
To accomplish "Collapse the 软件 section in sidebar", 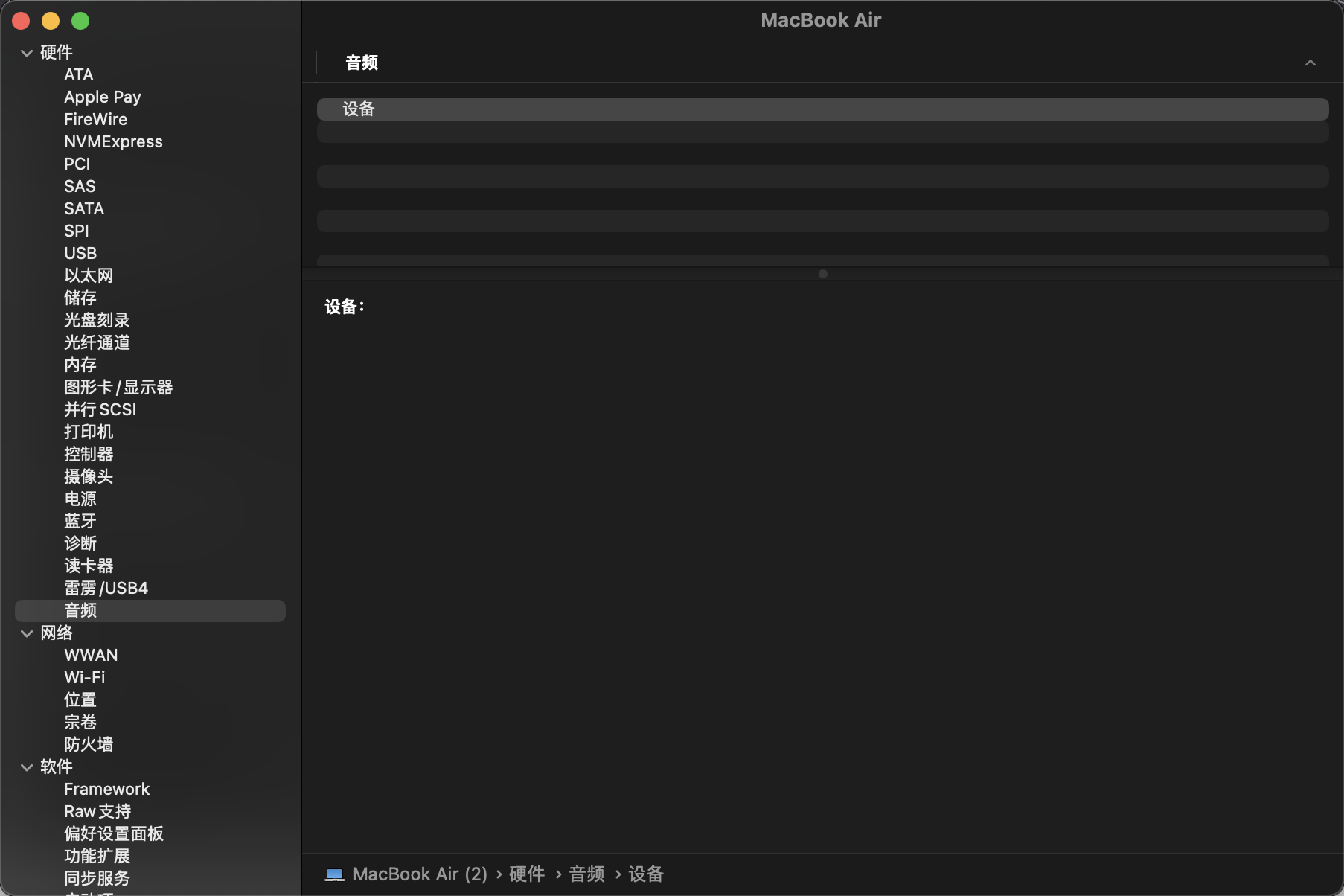I will (27, 767).
